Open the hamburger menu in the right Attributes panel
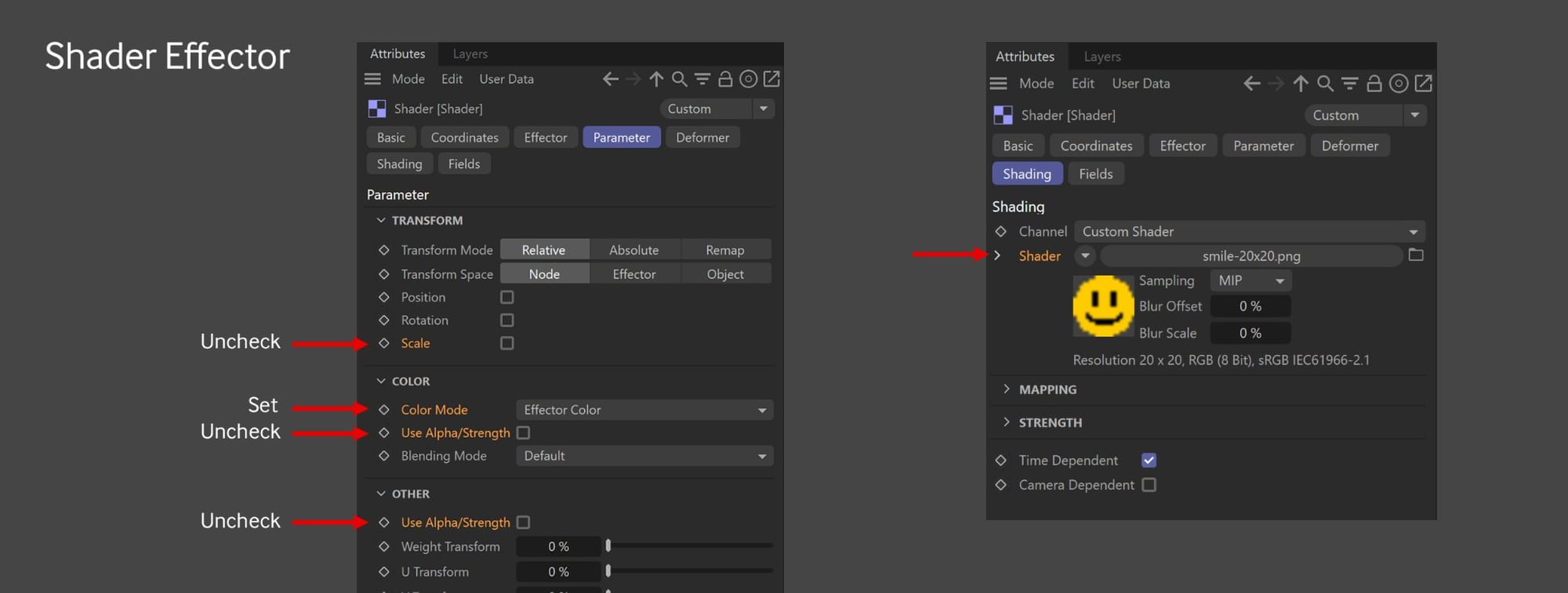Viewport: 1568px width, 593px height. click(x=998, y=83)
